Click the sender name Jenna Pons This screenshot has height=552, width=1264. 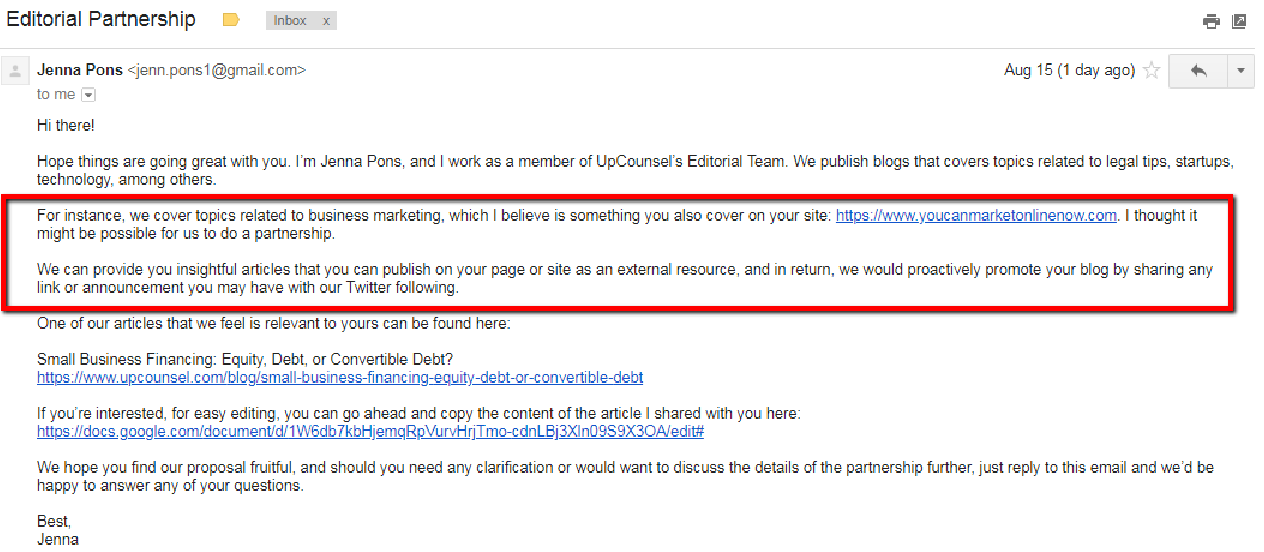pyautogui.click(x=80, y=70)
